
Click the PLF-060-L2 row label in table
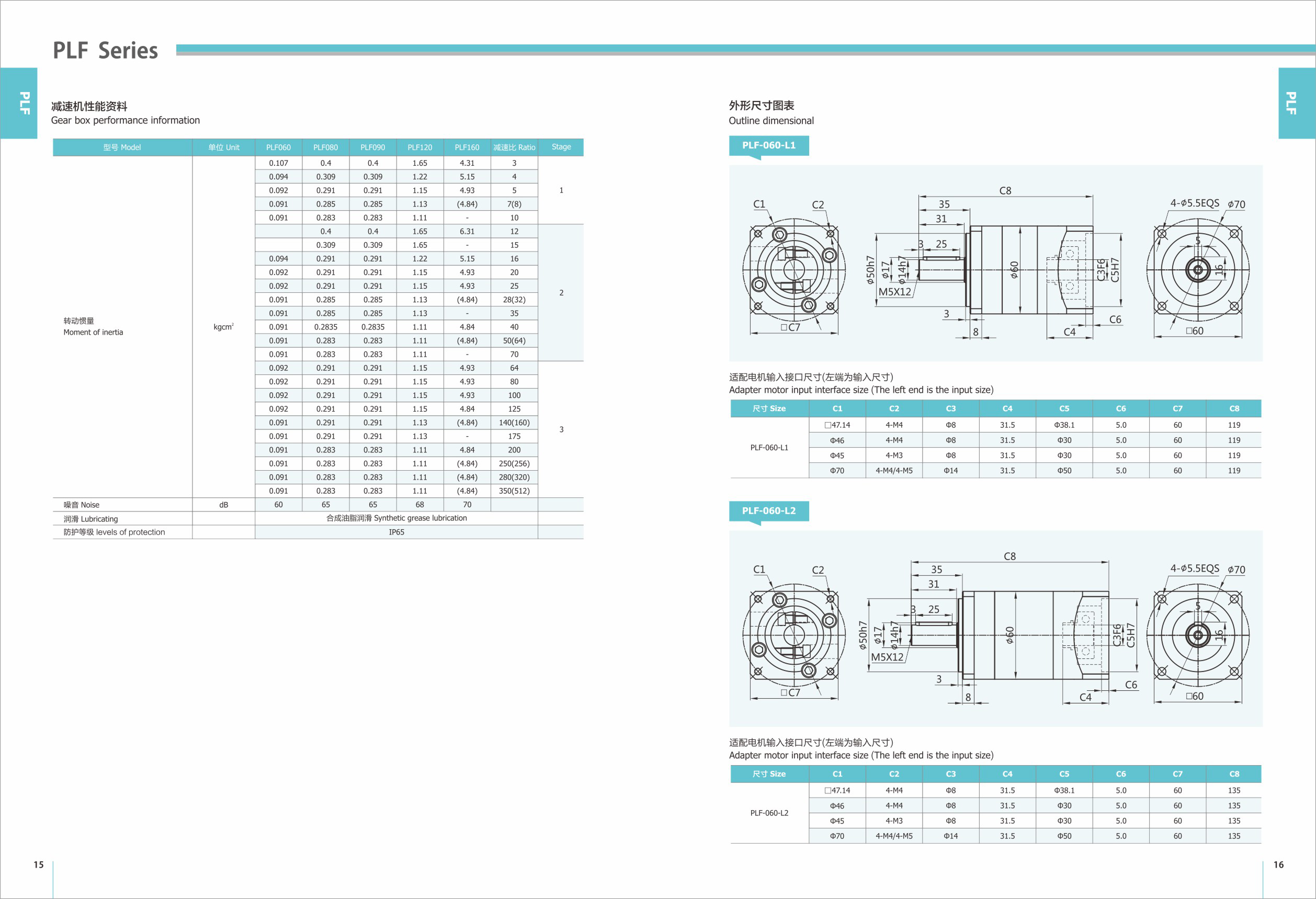[769, 813]
